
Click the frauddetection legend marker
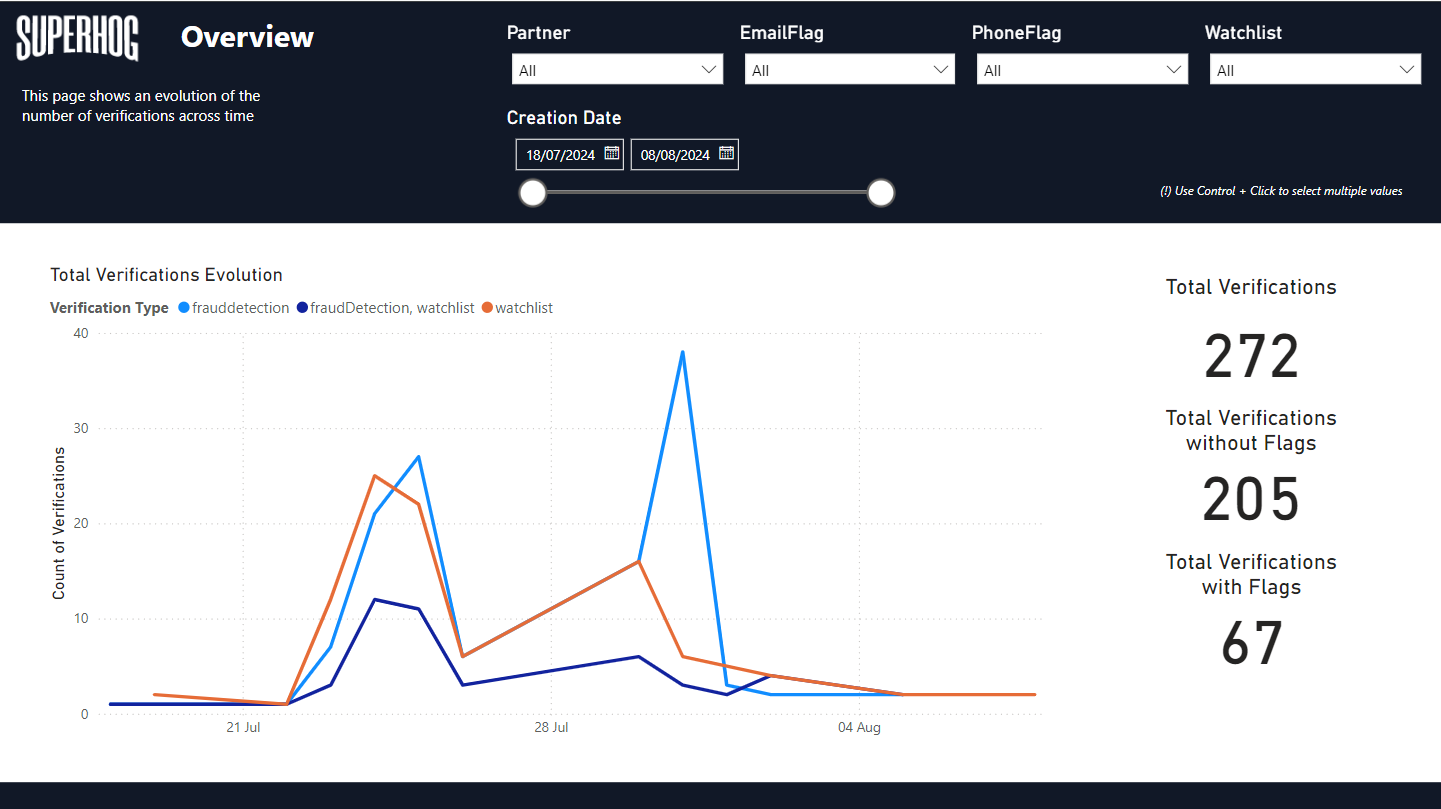point(184,308)
